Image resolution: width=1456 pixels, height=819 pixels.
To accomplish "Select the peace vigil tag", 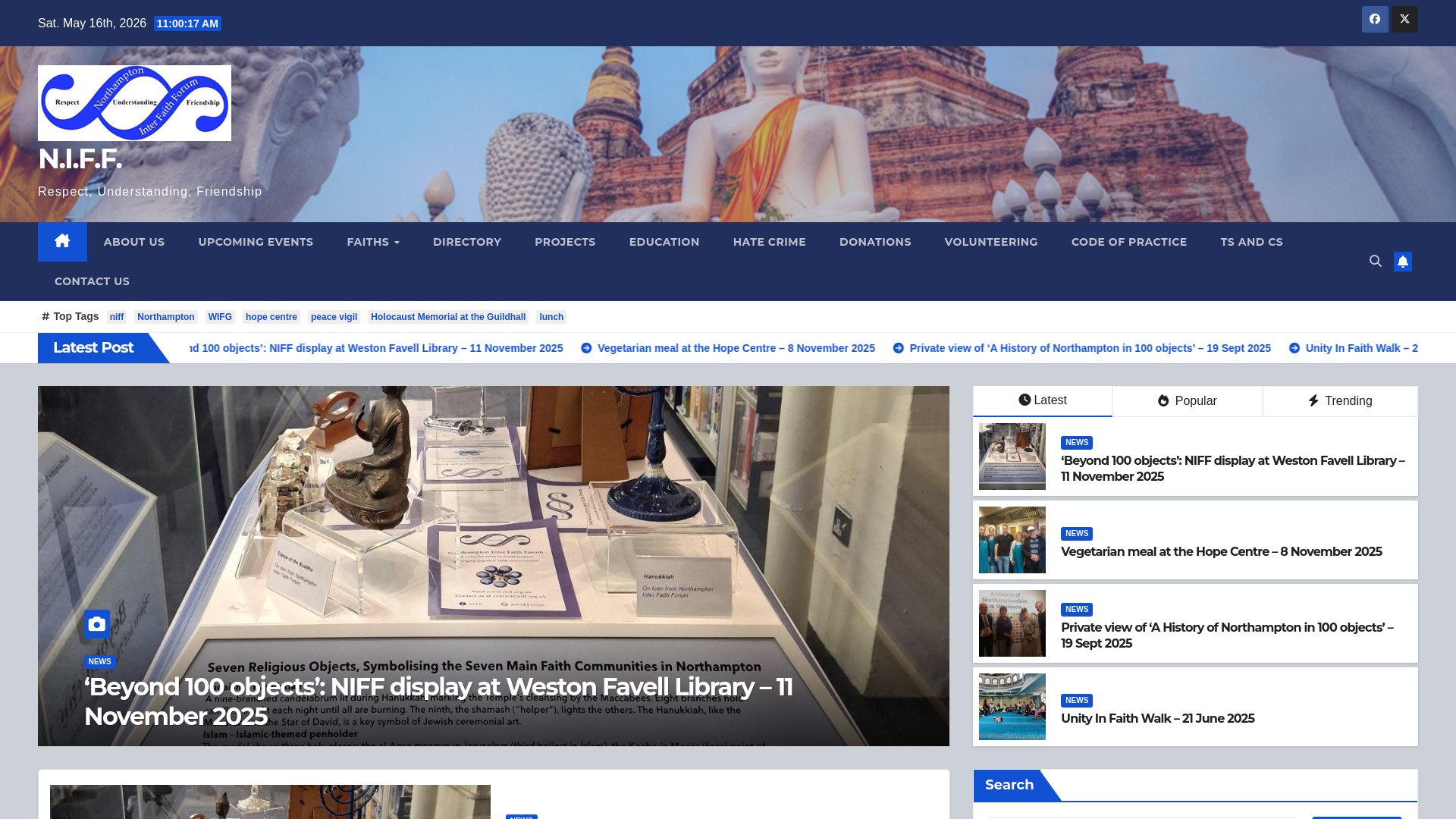I will coord(334,317).
